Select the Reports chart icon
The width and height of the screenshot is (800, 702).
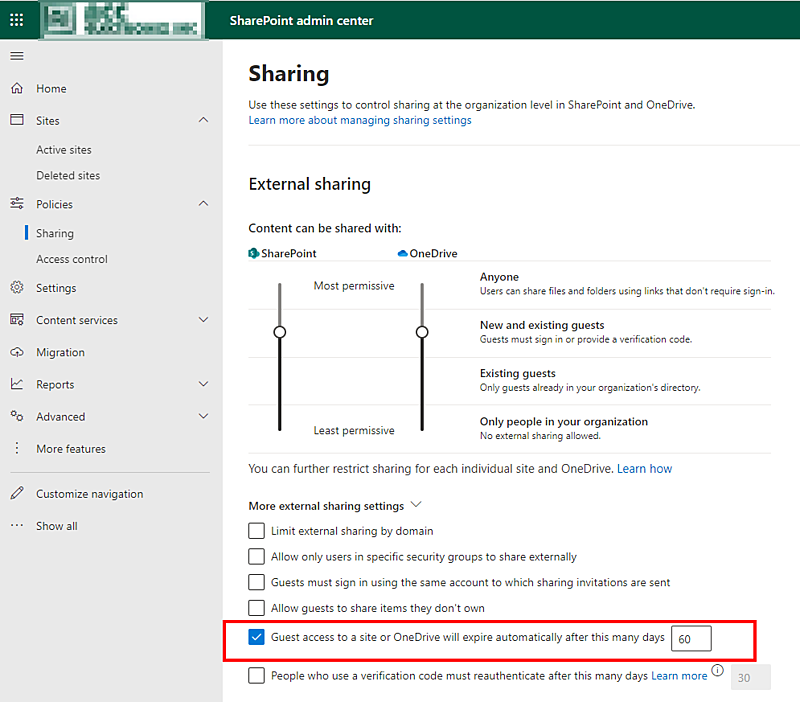pyautogui.click(x=16, y=384)
